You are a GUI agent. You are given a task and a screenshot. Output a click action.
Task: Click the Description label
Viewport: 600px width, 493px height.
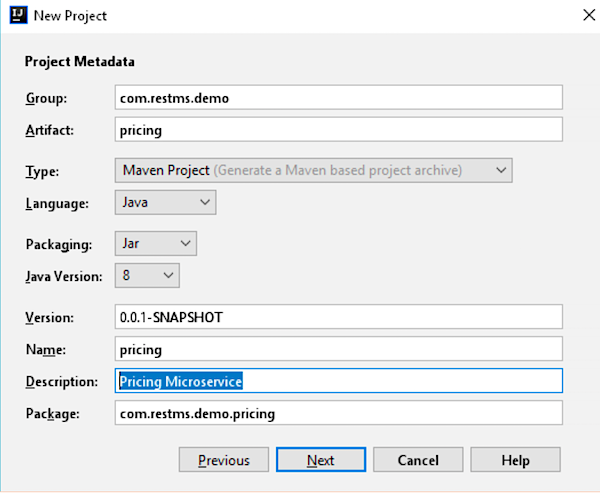60,382
